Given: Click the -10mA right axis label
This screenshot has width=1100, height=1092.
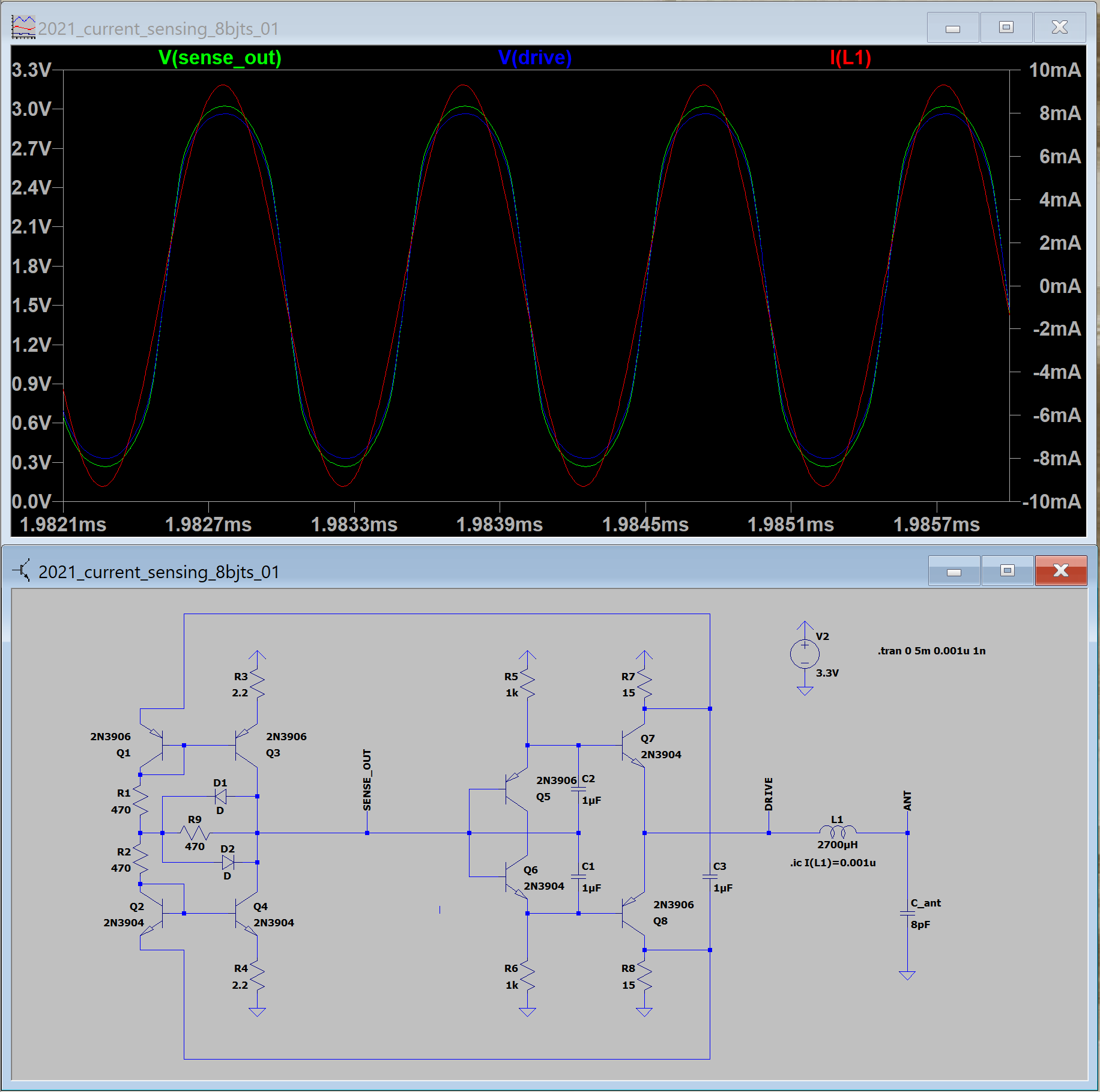Looking at the screenshot, I should (1052, 501).
